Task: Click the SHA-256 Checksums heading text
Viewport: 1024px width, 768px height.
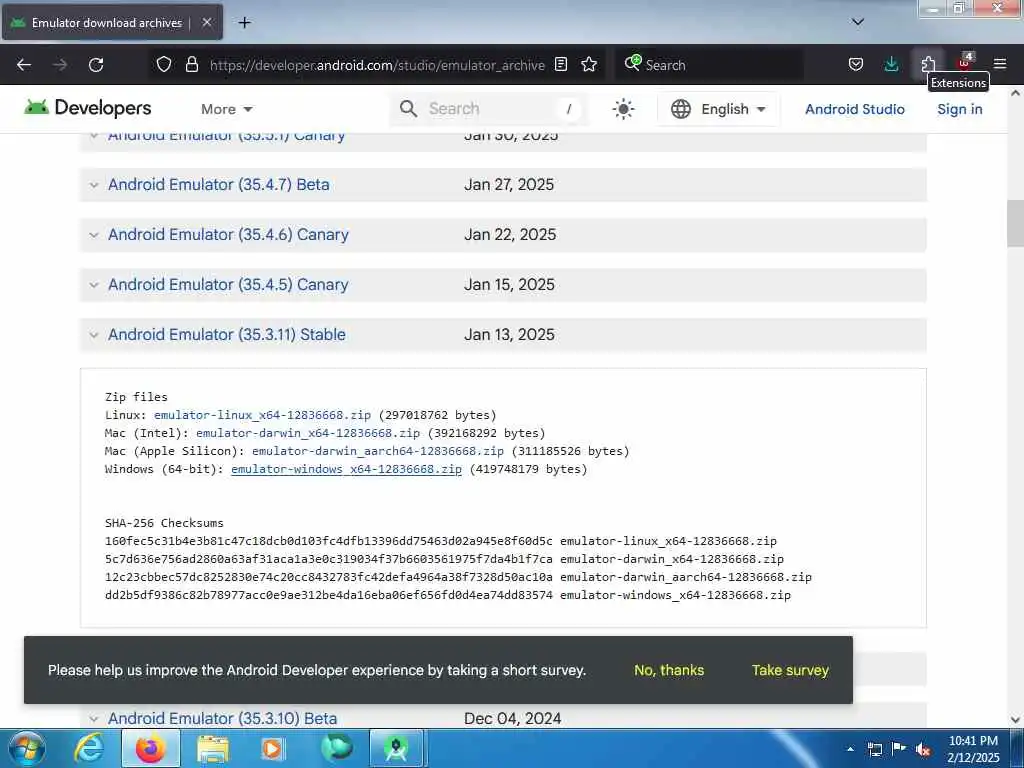Action: click(x=164, y=523)
